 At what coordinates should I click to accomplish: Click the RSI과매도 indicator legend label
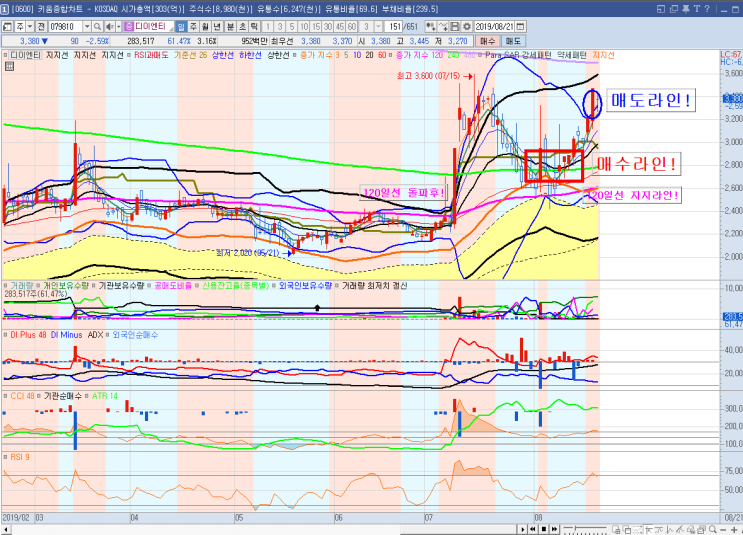(151, 55)
